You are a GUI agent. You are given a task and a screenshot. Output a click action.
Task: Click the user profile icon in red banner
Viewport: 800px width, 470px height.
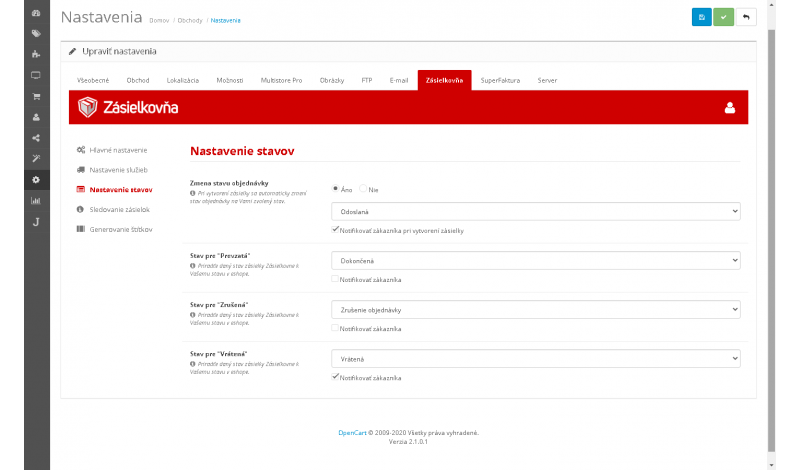(x=730, y=108)
